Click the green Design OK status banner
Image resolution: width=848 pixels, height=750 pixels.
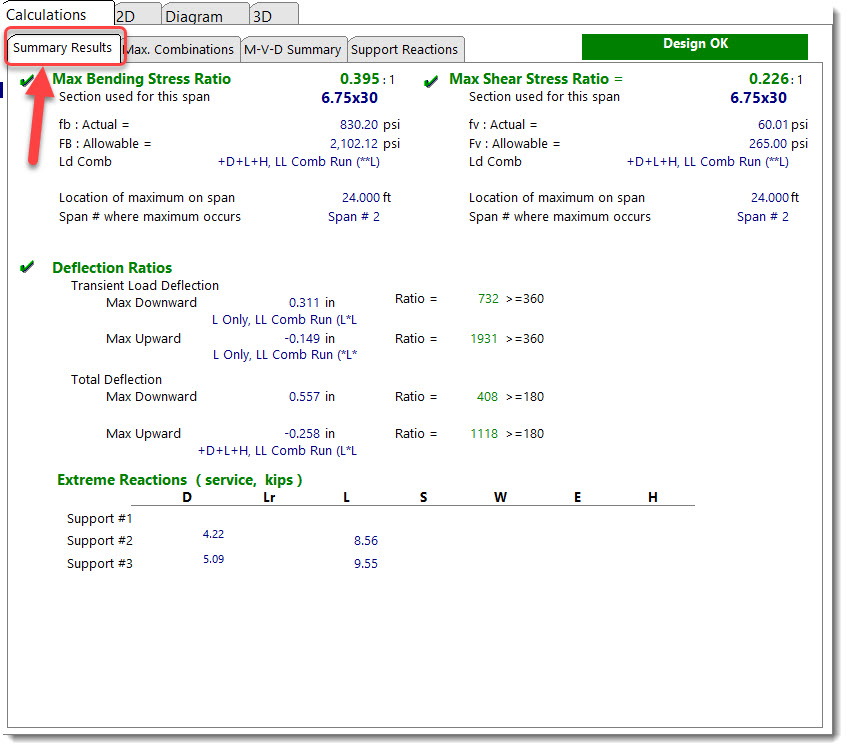coord(695,46)
